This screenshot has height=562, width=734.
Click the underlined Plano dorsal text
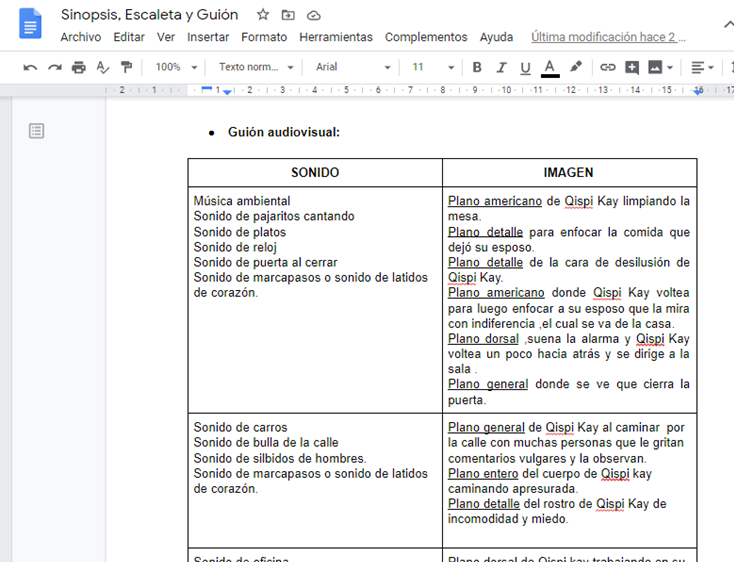(x=483, y=339)
